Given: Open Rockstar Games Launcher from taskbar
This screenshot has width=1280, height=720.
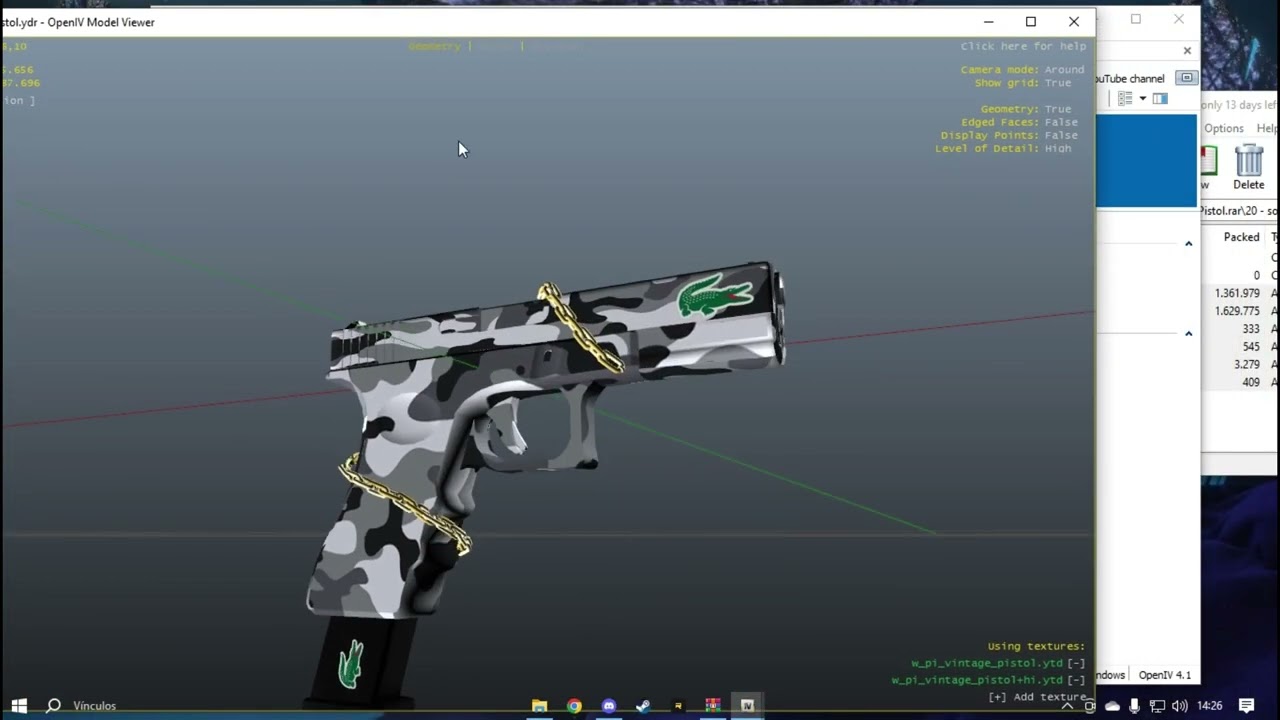Looking at the screenshot, I should click(x=678, y=705).
